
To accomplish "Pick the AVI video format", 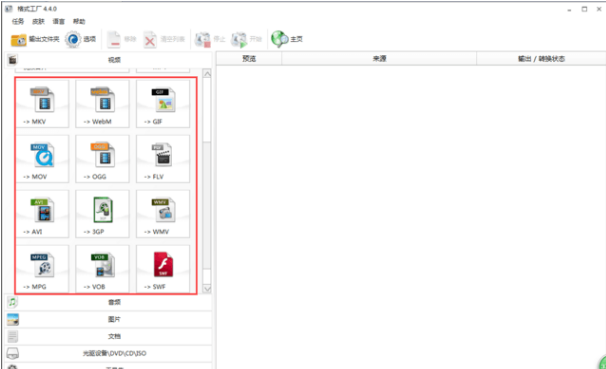I will click(x=42, y=214).
